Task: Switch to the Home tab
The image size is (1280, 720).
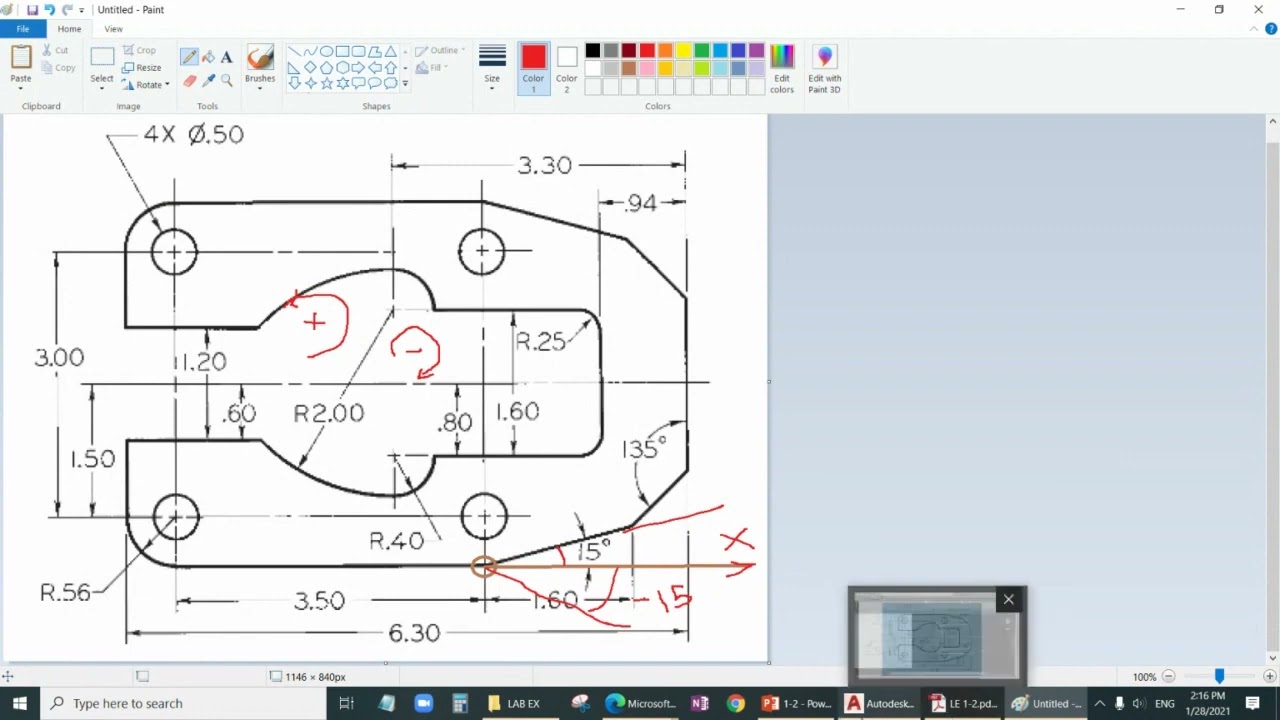Action: 69,29
